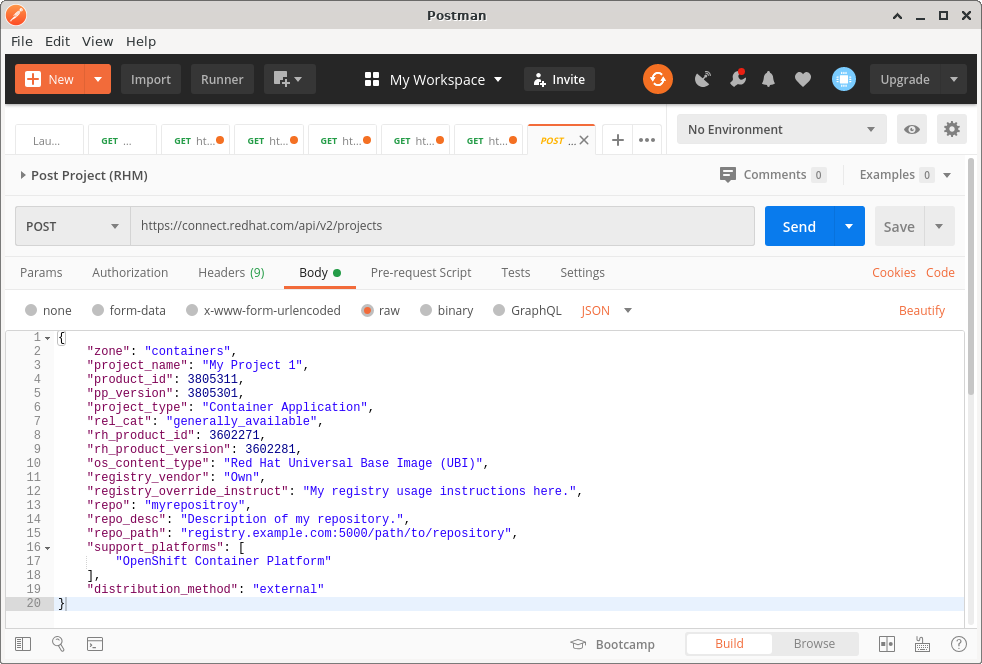982x664 pixels.
Task: Open the My Workspace dropdown
Action: point(446,80)
